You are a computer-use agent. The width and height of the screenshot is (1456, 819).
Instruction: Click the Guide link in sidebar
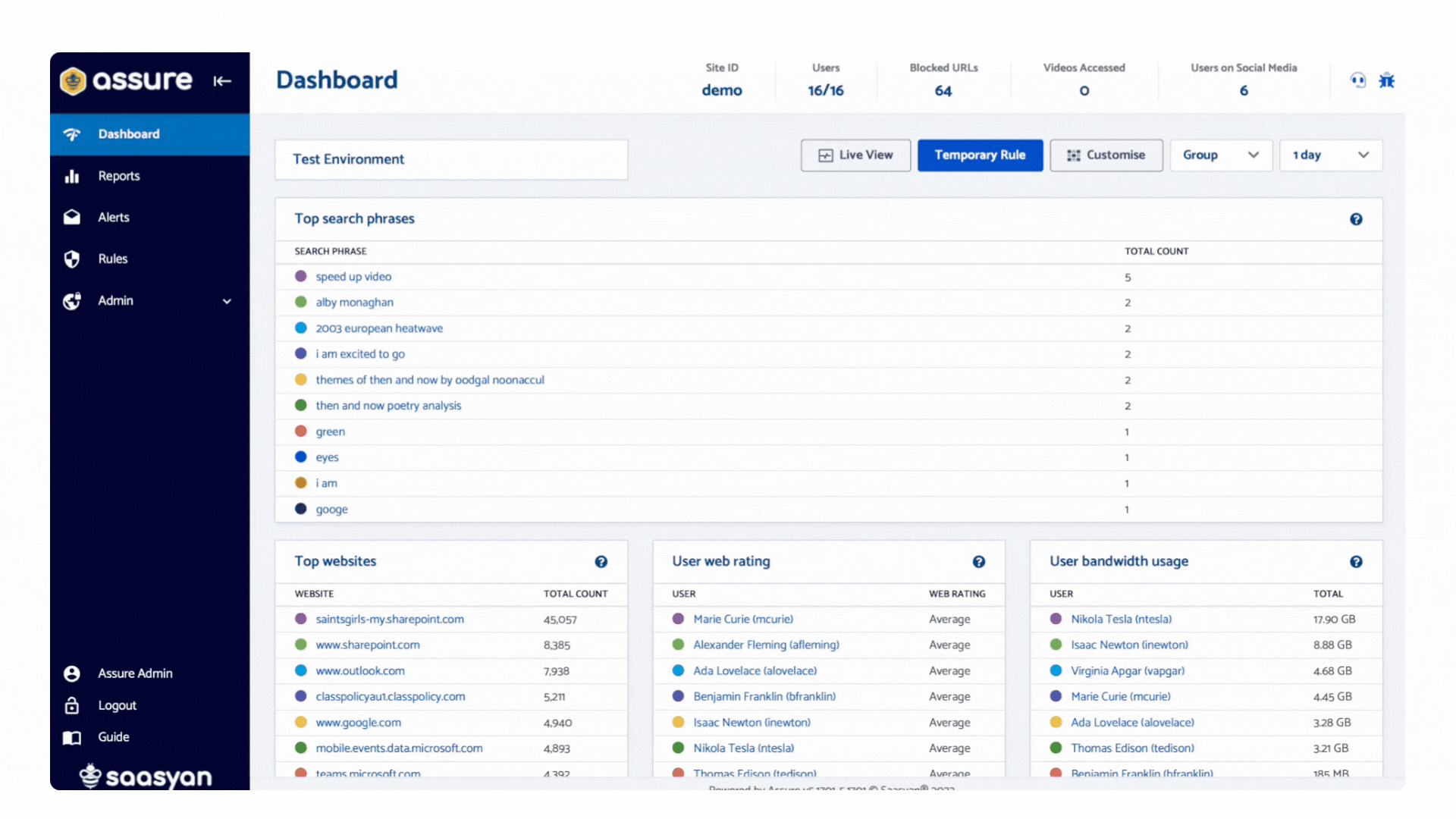pyautogui.click(x=113, y=736)
